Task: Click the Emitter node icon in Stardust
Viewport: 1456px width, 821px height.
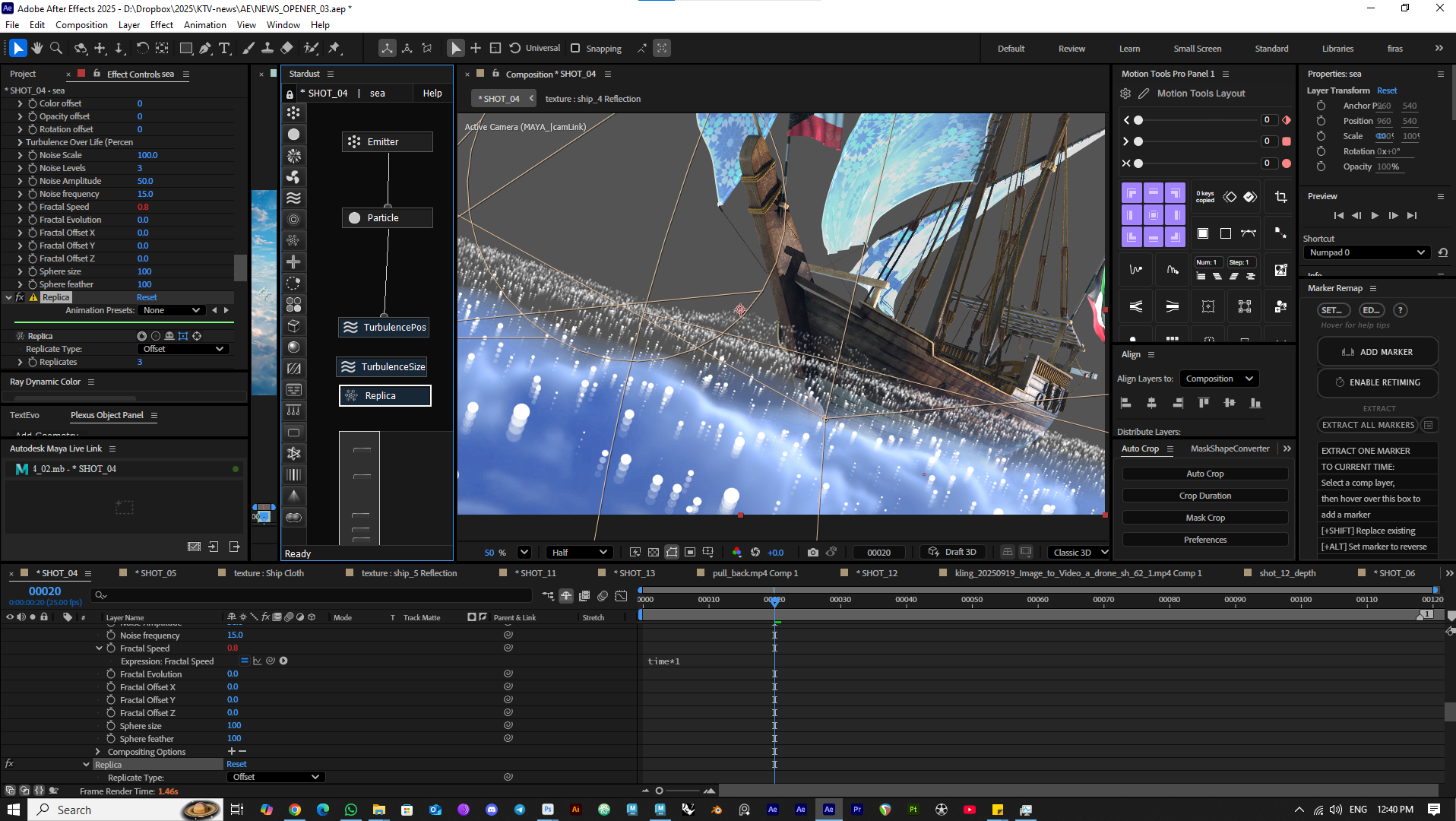Action: pyautogui.click(x=354, y=141)
